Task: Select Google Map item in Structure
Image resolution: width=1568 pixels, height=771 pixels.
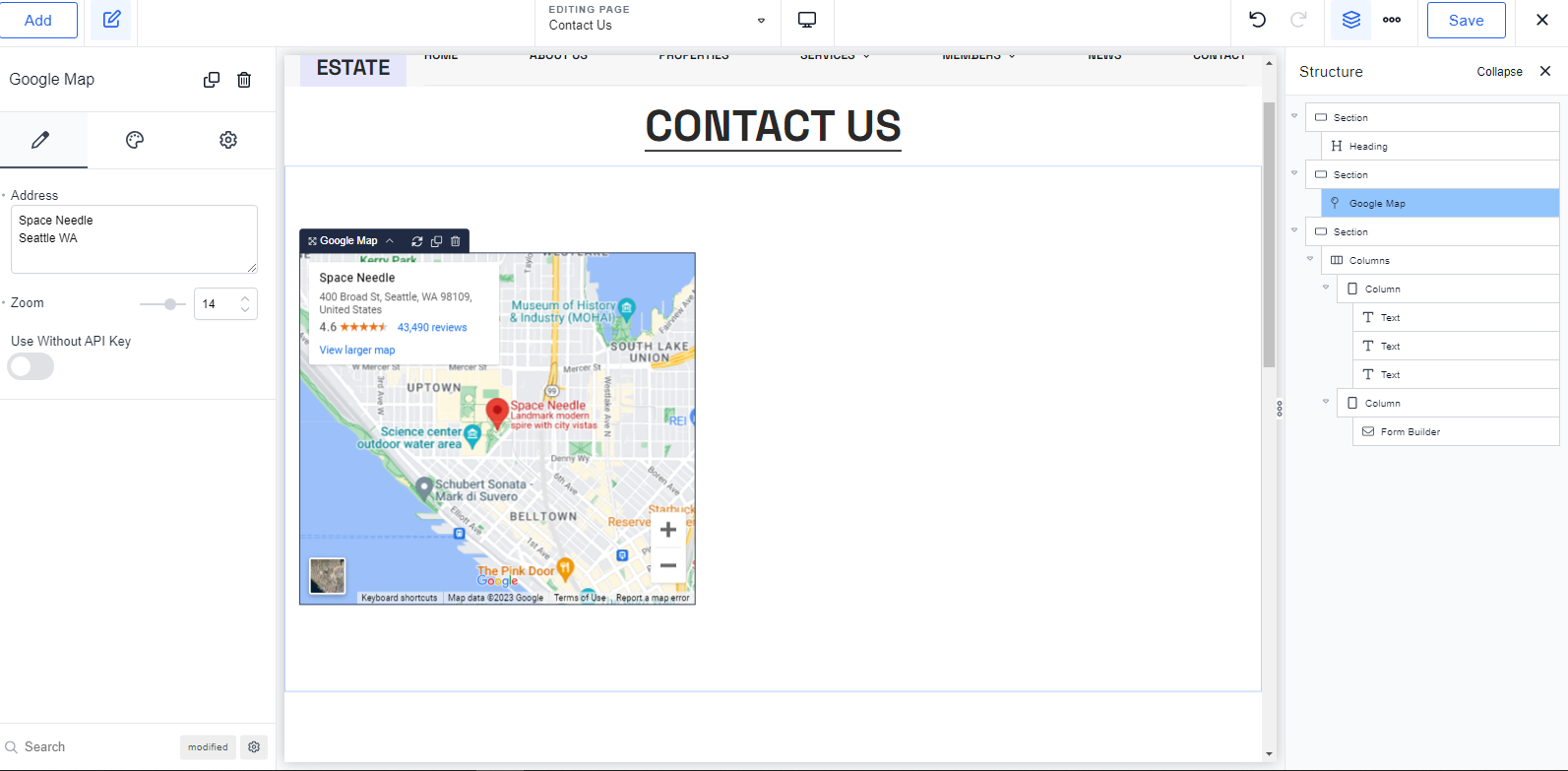Action: pyautogui.click(x=1440, y=203)
